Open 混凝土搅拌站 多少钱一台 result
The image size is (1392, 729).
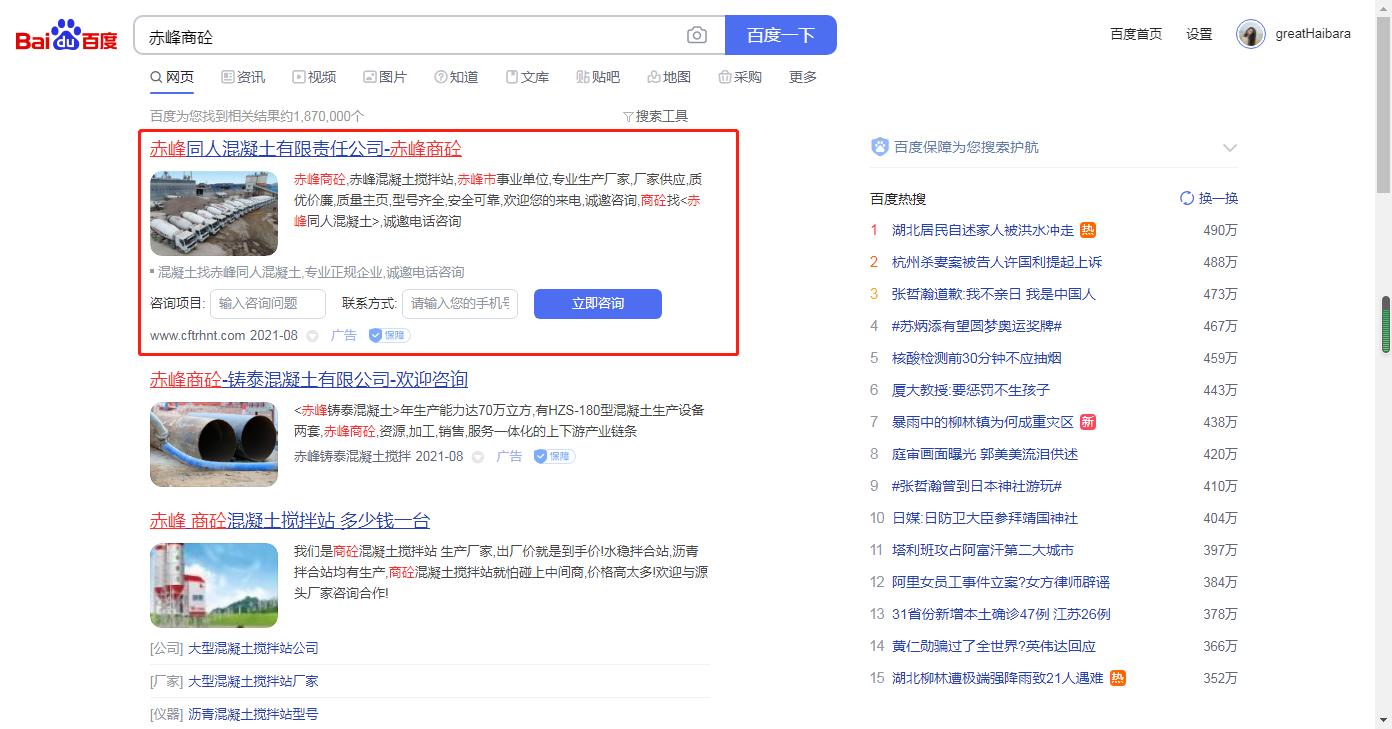coord(290,521)
